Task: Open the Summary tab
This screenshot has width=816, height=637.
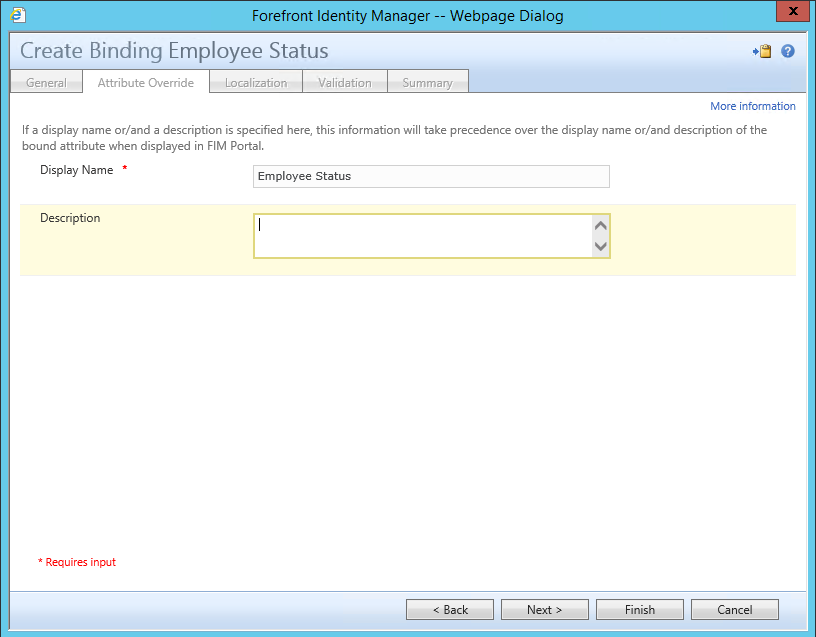Action: pyautogui.click(x=428, y=82)
